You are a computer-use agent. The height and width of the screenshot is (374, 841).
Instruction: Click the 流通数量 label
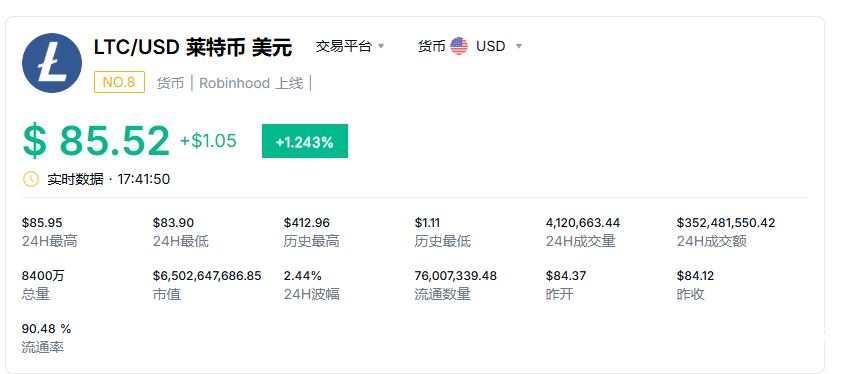[x=442, y=294]
